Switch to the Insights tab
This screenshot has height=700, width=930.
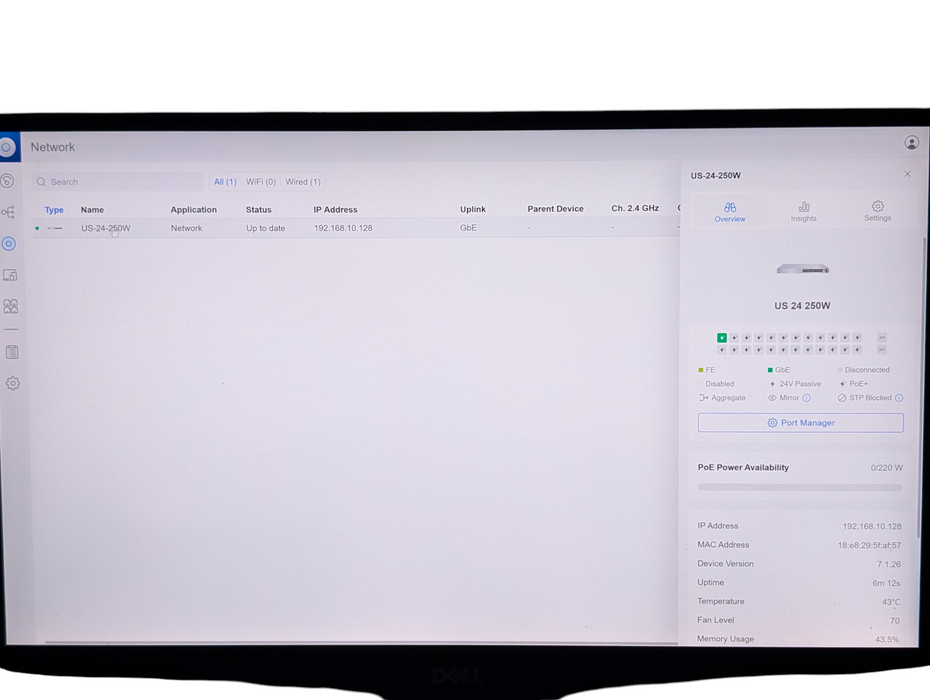(804, 212)
